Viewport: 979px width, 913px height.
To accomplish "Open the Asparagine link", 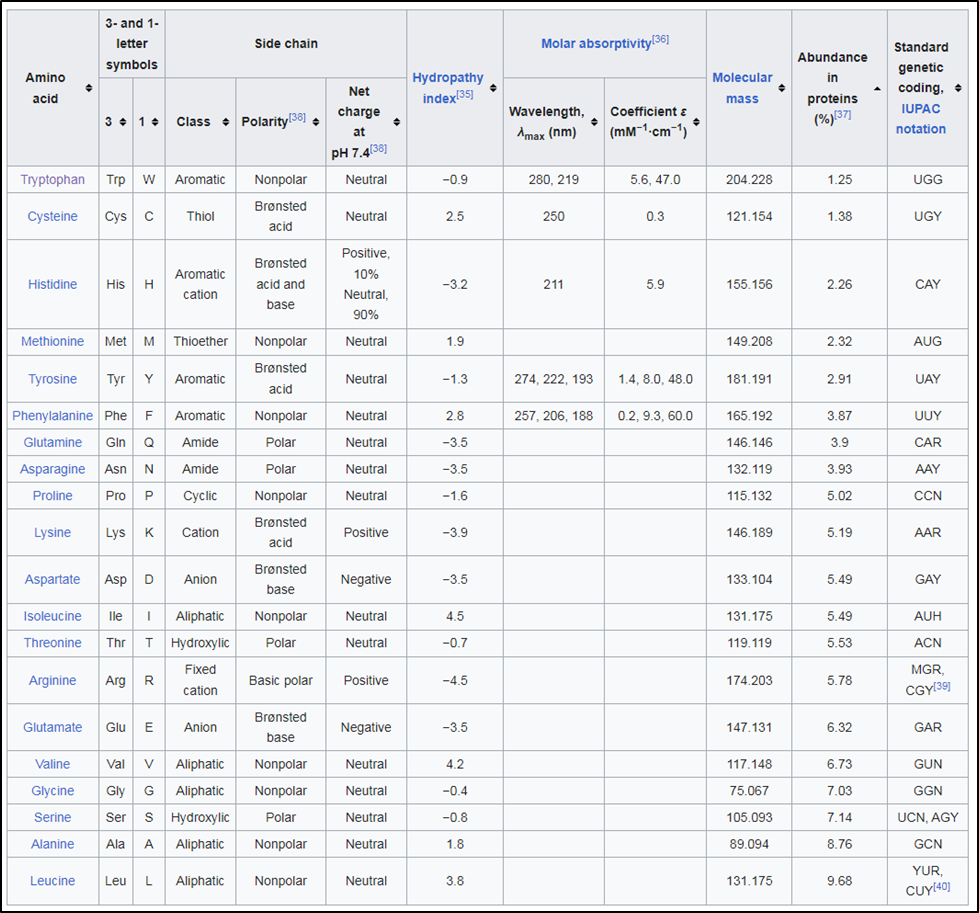I will pyautogui.click(x=52, y=470).
